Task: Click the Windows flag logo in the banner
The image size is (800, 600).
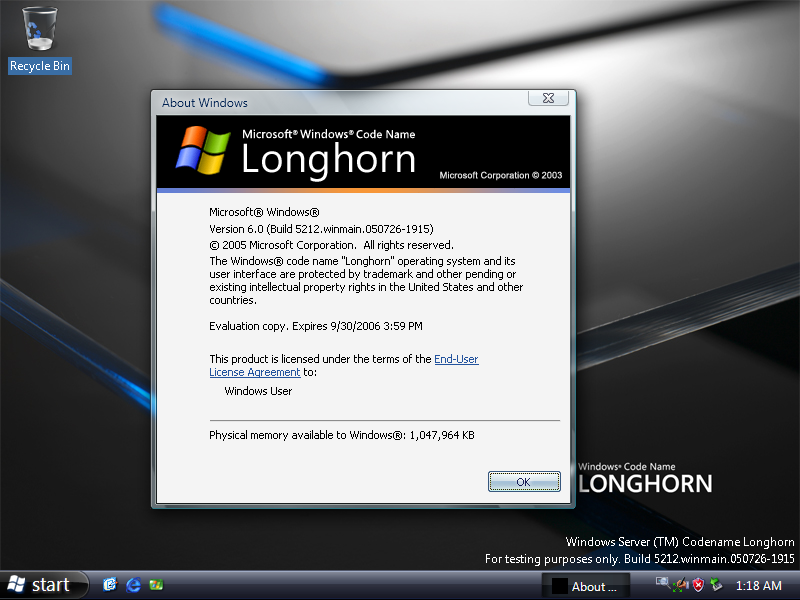Action: click(x=203, y=151)
